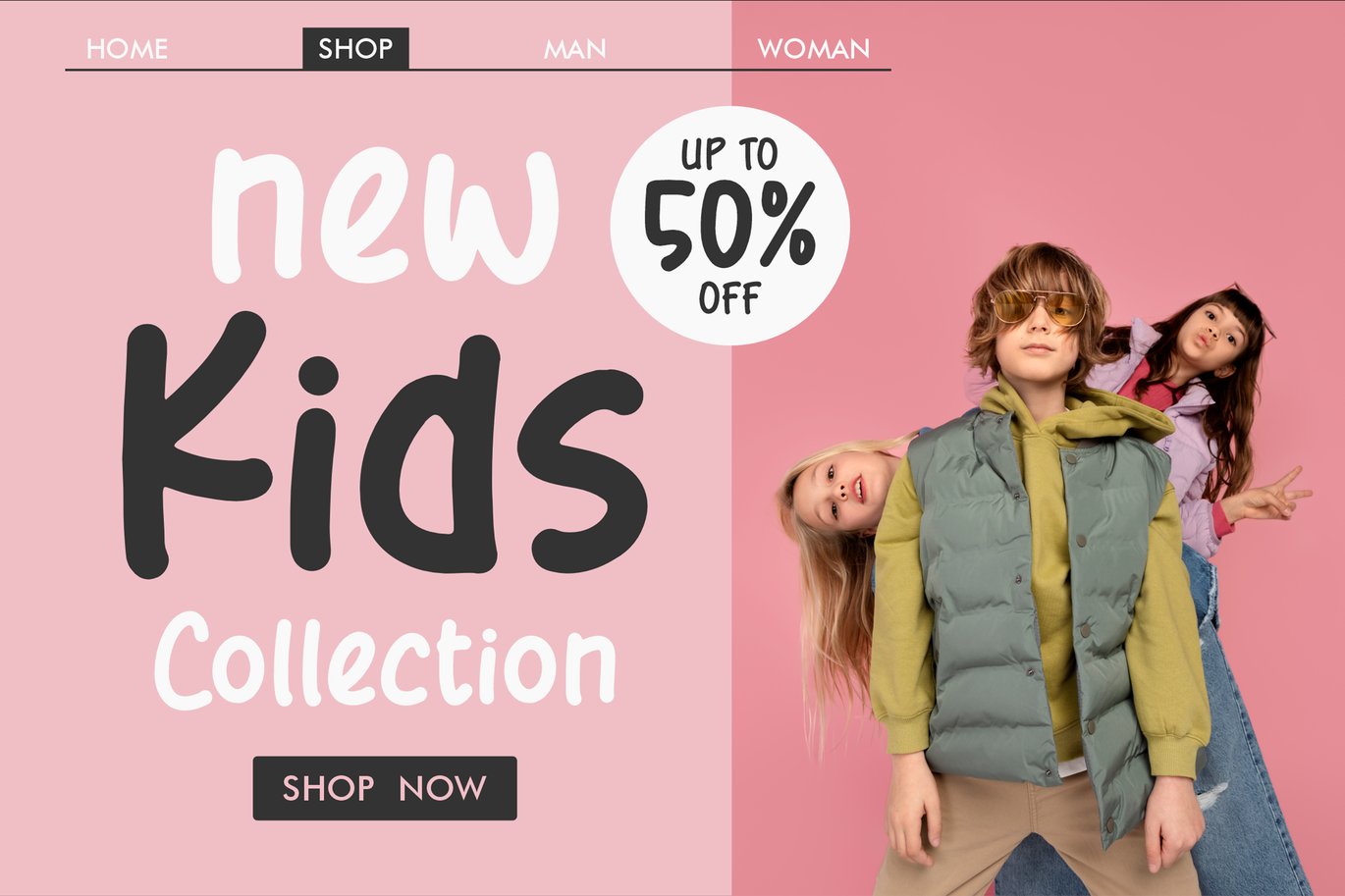
Task: Click the SHOP NOW button
Action: pyautogui.click(x=385, y=788)
